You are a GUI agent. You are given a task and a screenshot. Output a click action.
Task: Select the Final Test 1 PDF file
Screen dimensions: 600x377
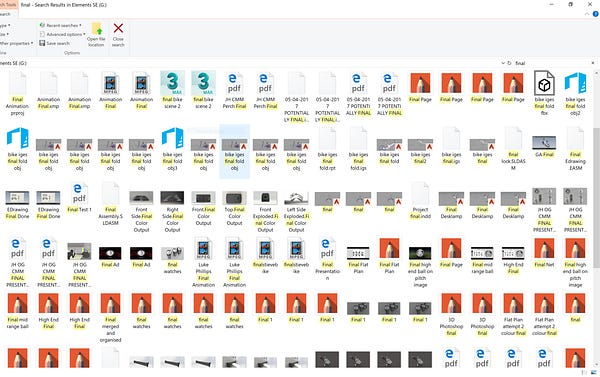(79, 198)
